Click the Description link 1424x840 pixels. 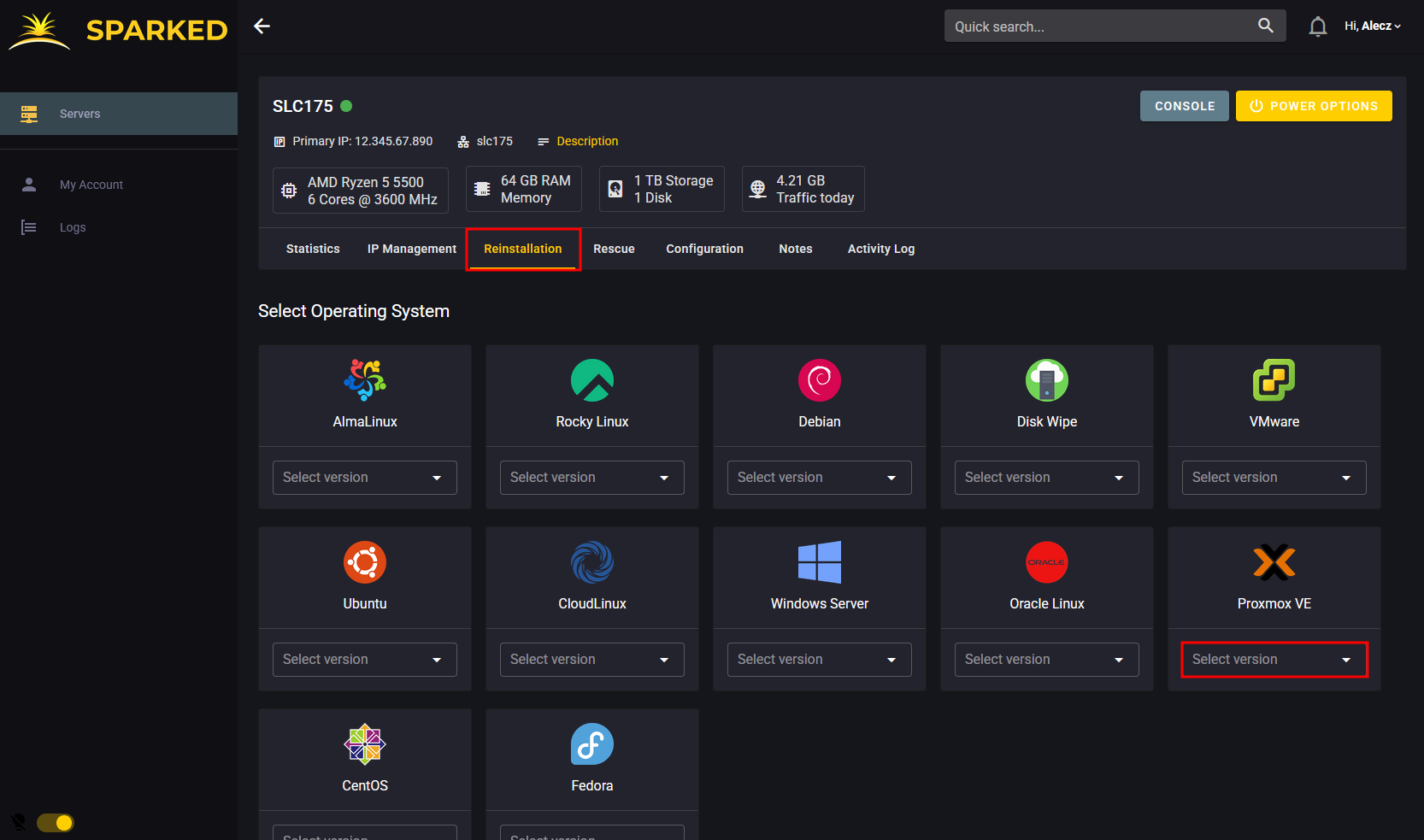587,141
